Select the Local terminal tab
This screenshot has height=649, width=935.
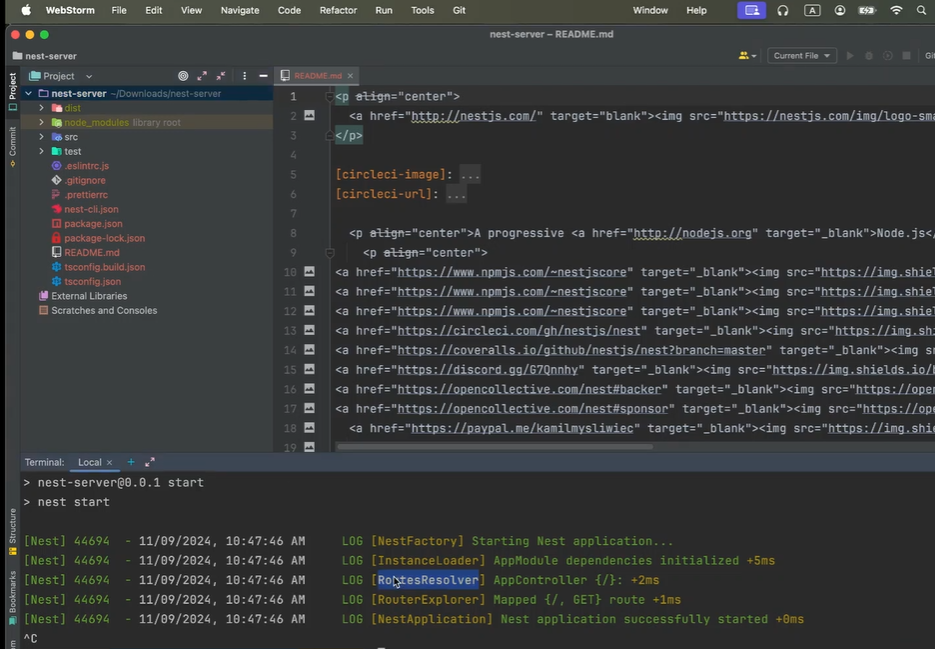point(89,462)
